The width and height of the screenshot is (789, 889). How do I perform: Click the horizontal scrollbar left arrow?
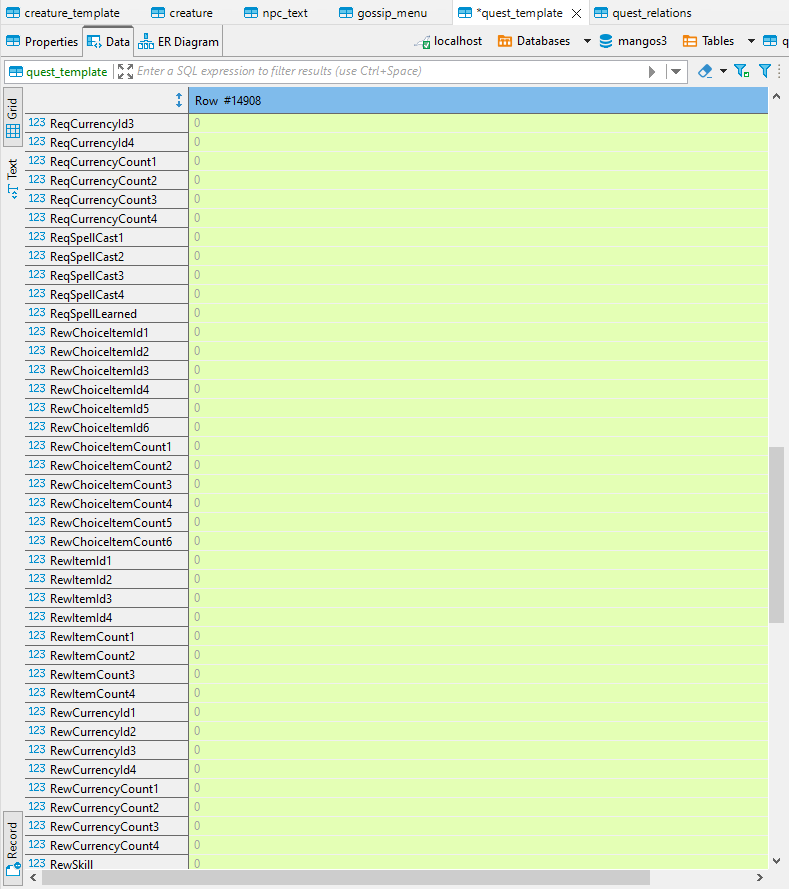pos(34,878)
